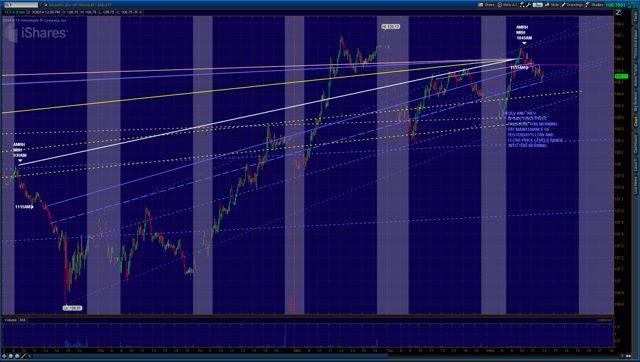Click the Volume study label
This screenshot has height=362, width=640.
pyautogui.click(x=11, y=320)
